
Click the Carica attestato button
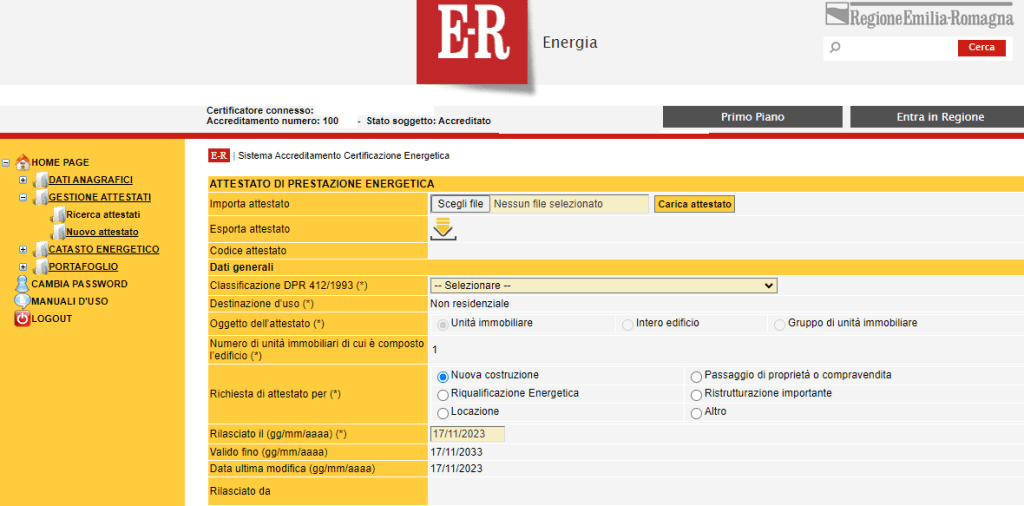[694, 204]
